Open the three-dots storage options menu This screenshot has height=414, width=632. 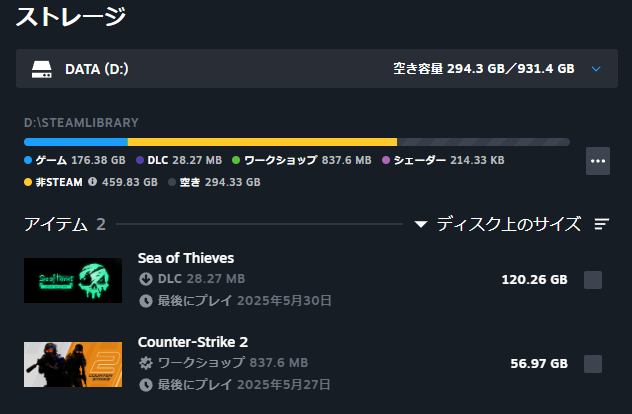pos(598,161)
